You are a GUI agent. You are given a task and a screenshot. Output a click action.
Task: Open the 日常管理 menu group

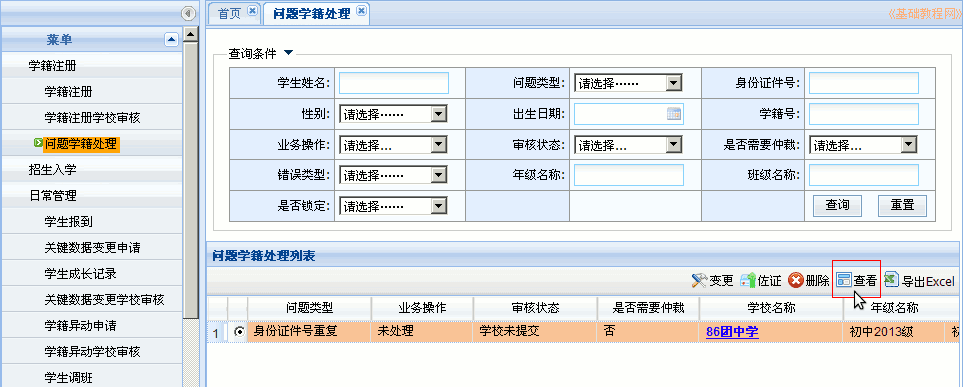(x=92, y=196)
